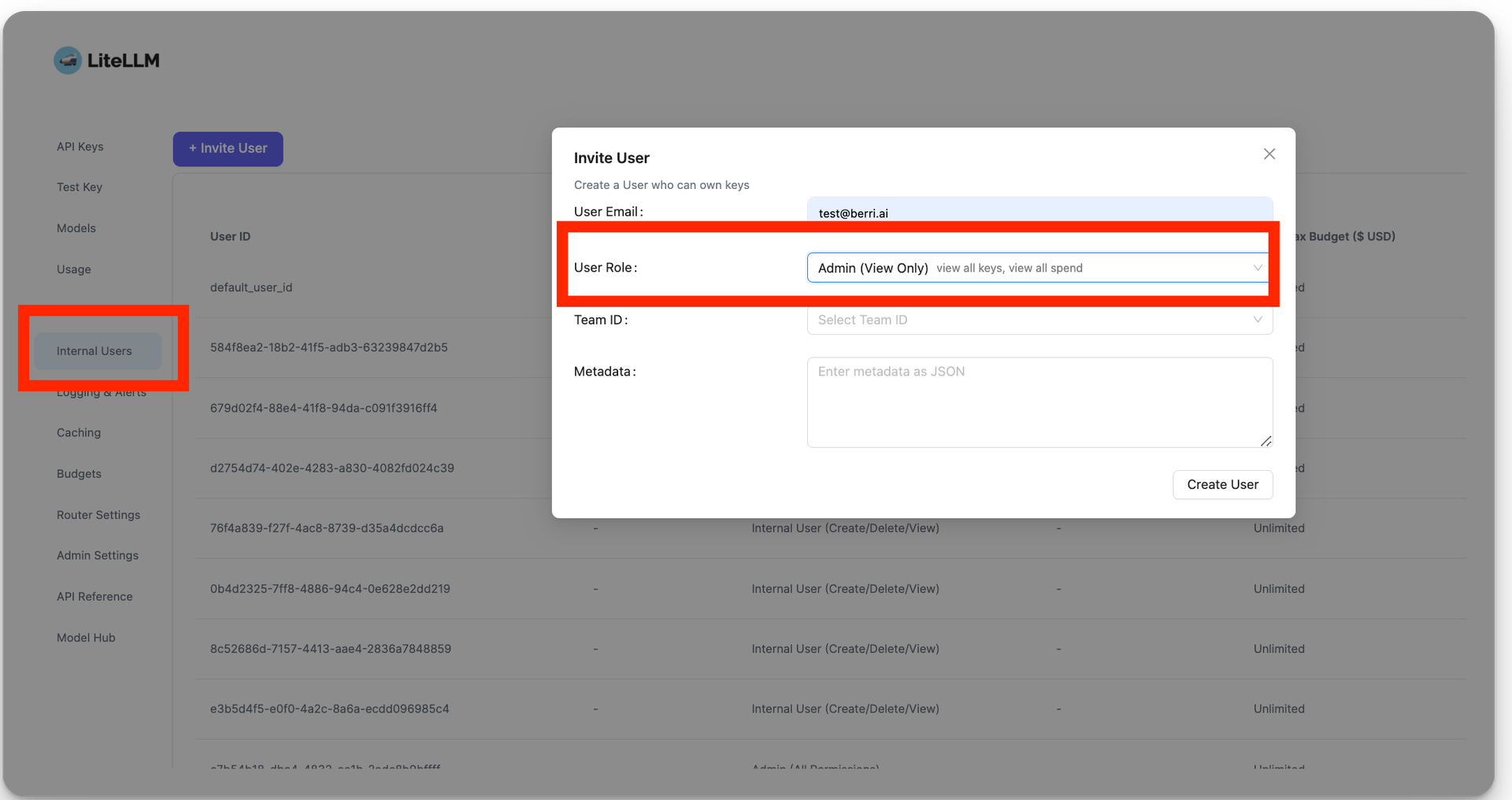Screen dimensions: 1512x800
Task: Click the Create User button
Action: click(x=1222, y=484)
